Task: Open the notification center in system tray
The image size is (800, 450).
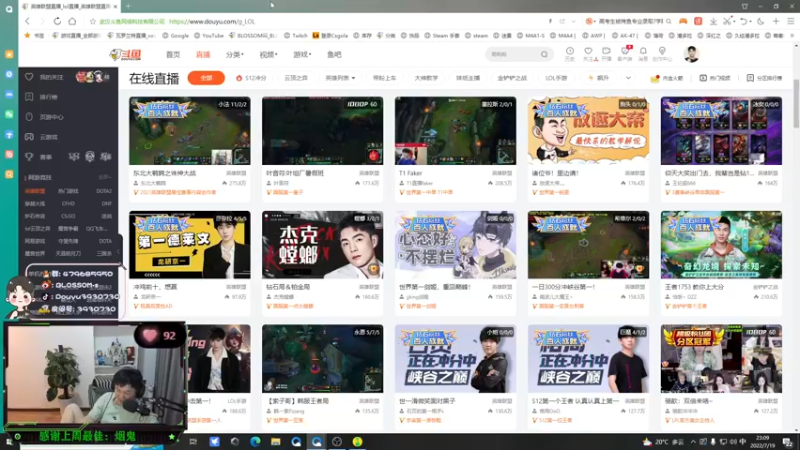Action: 788,441
